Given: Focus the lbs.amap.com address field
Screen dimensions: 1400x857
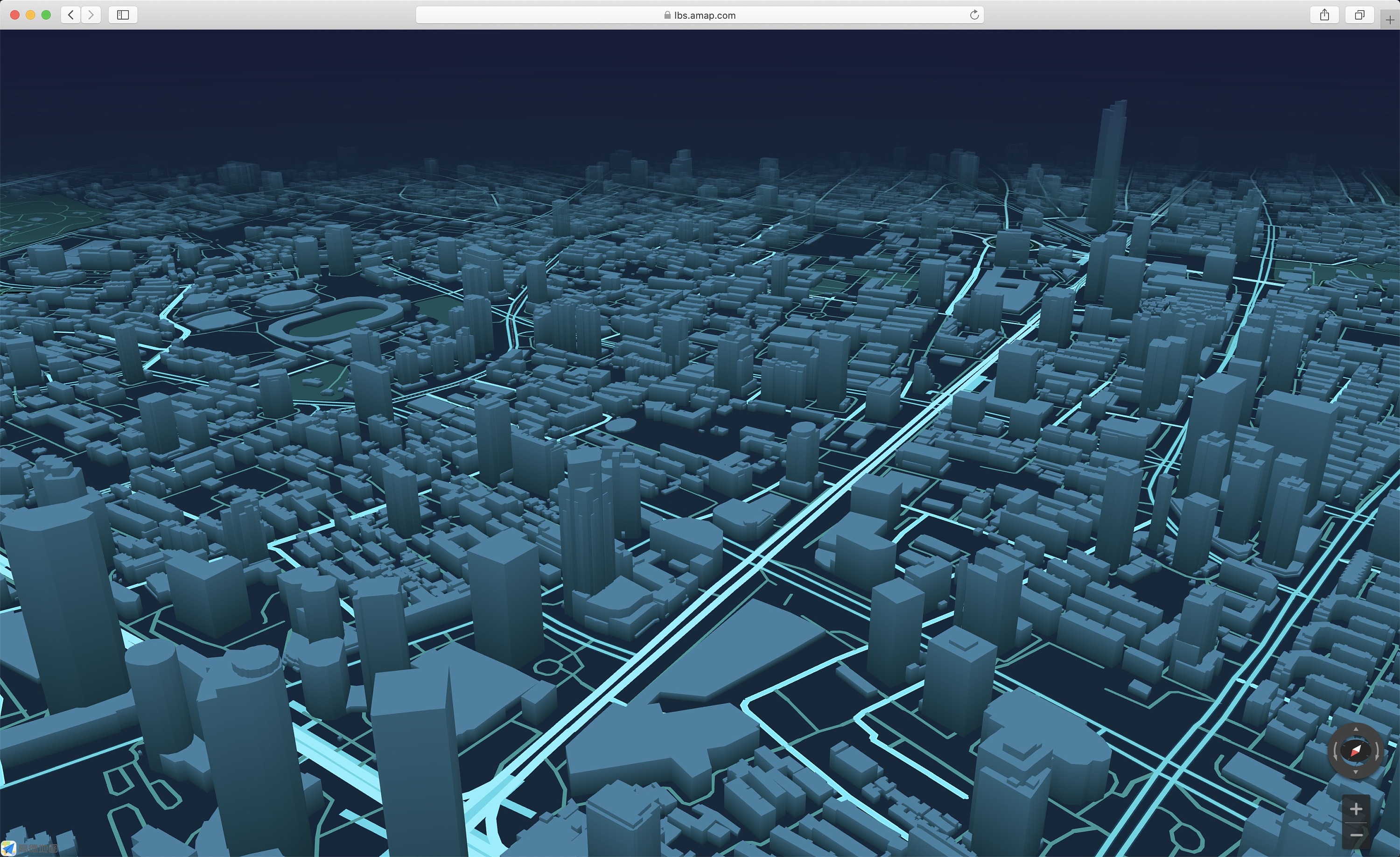Looking at the screenshot, I should tap(705, 15).
